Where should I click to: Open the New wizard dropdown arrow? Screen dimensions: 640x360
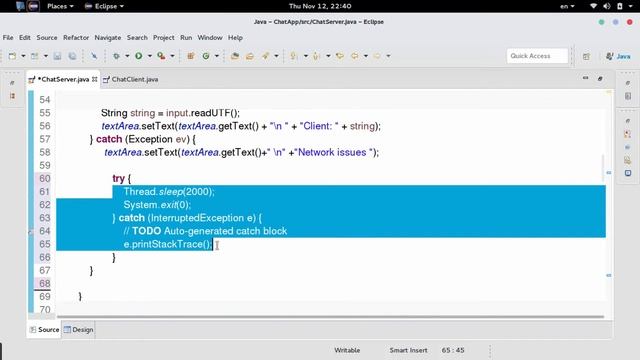(23, 56)
